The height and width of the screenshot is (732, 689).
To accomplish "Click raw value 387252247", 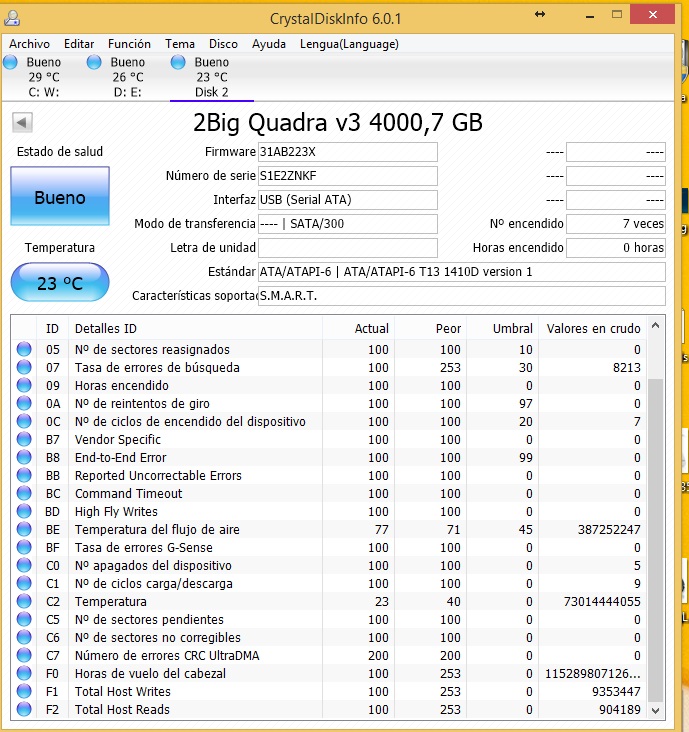I will tap(609, 529).
